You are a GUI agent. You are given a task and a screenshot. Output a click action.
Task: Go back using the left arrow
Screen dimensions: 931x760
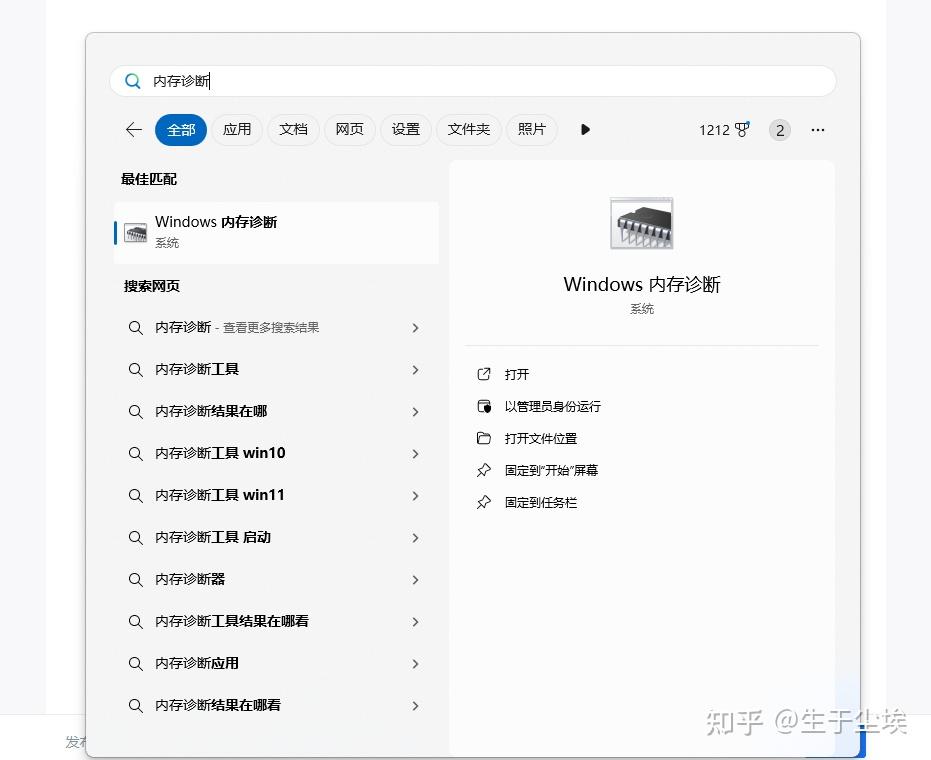[134, 129]
